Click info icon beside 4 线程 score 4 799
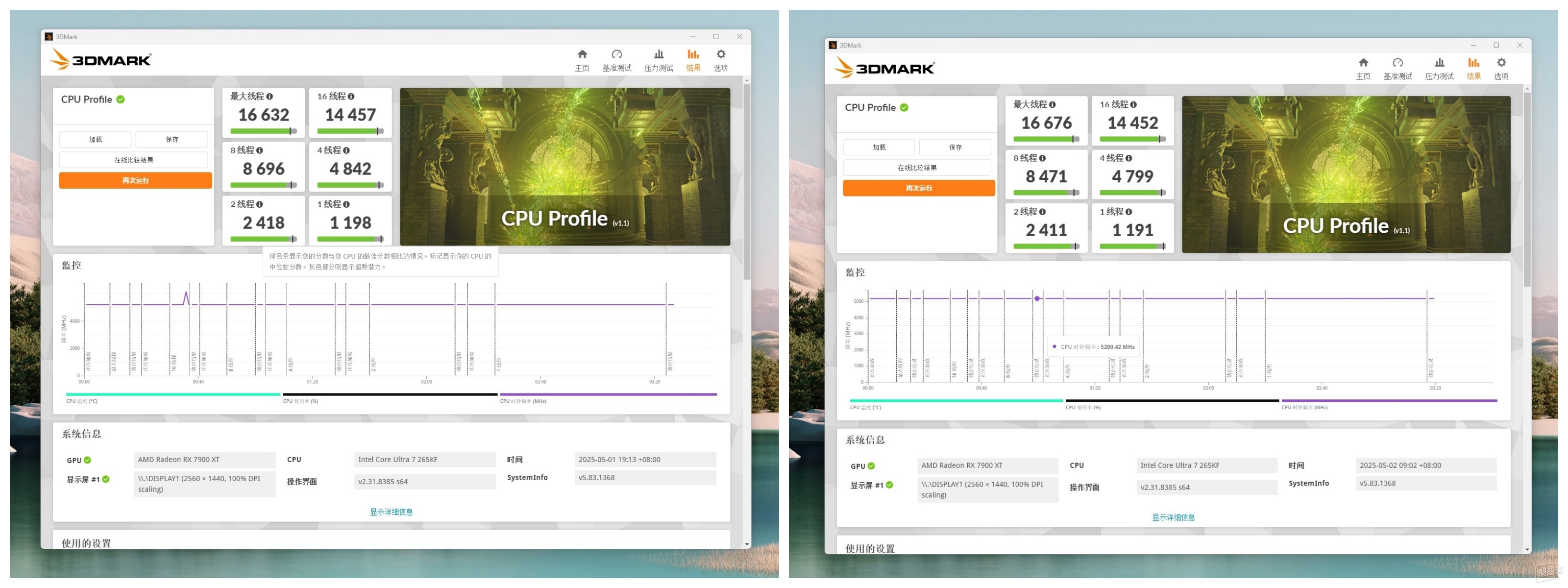 click(1129, 158)
